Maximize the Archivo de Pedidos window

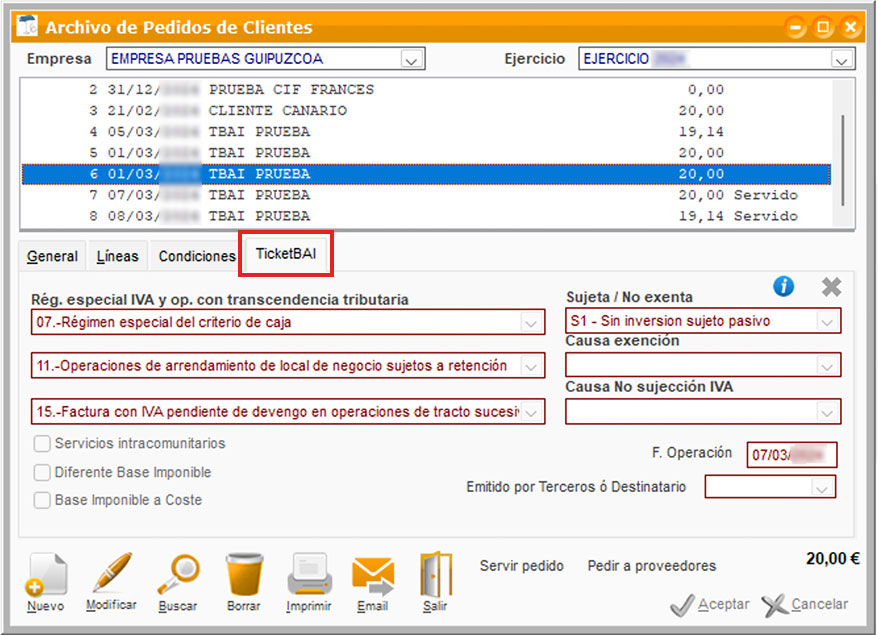pyautogui.click(x=823, y=27)
